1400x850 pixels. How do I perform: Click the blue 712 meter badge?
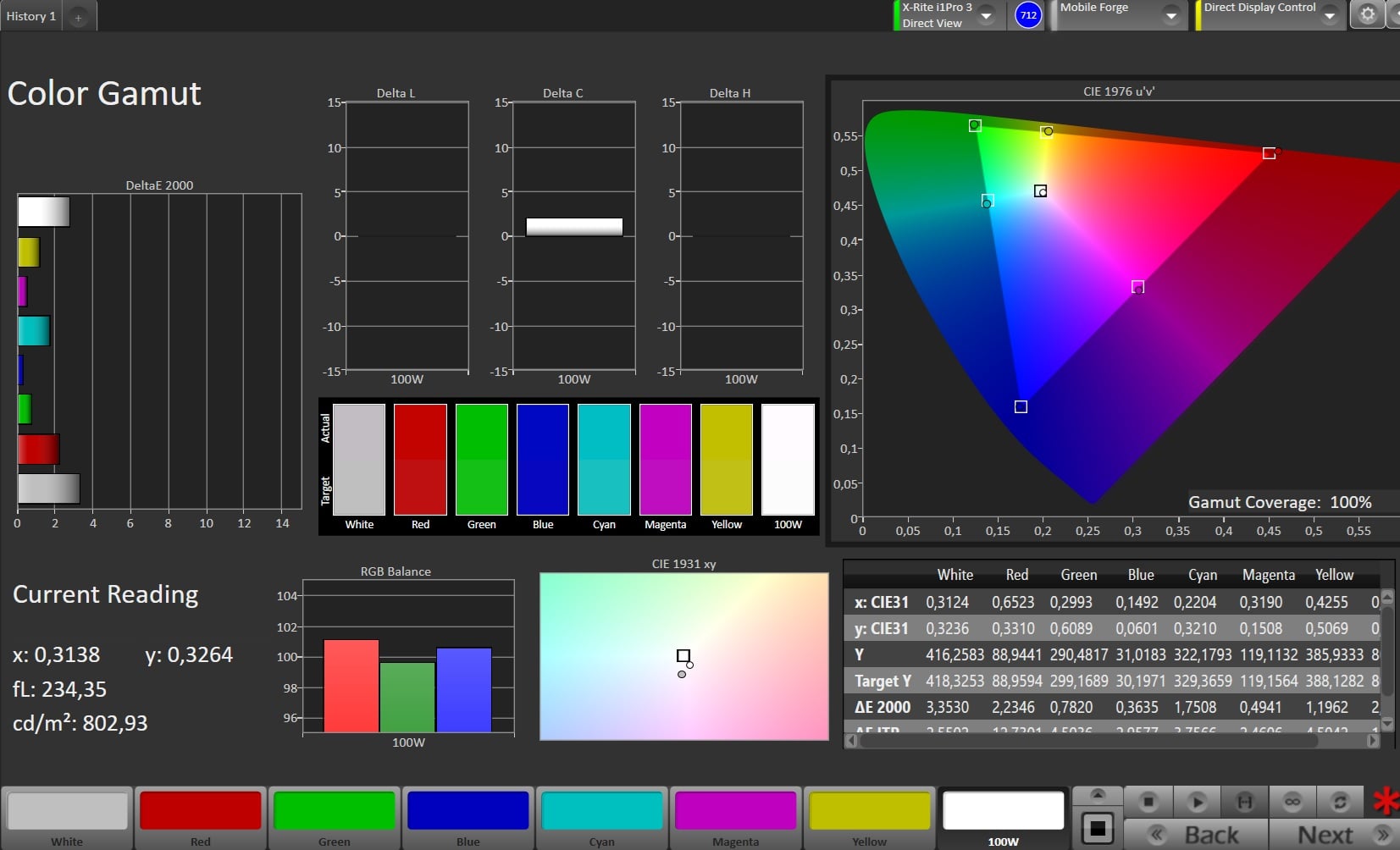pos(1028,15)
